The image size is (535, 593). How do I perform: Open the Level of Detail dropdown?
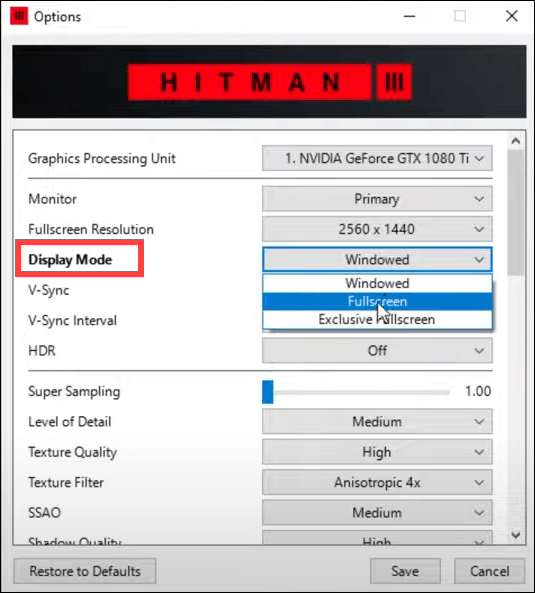[377, 421]
